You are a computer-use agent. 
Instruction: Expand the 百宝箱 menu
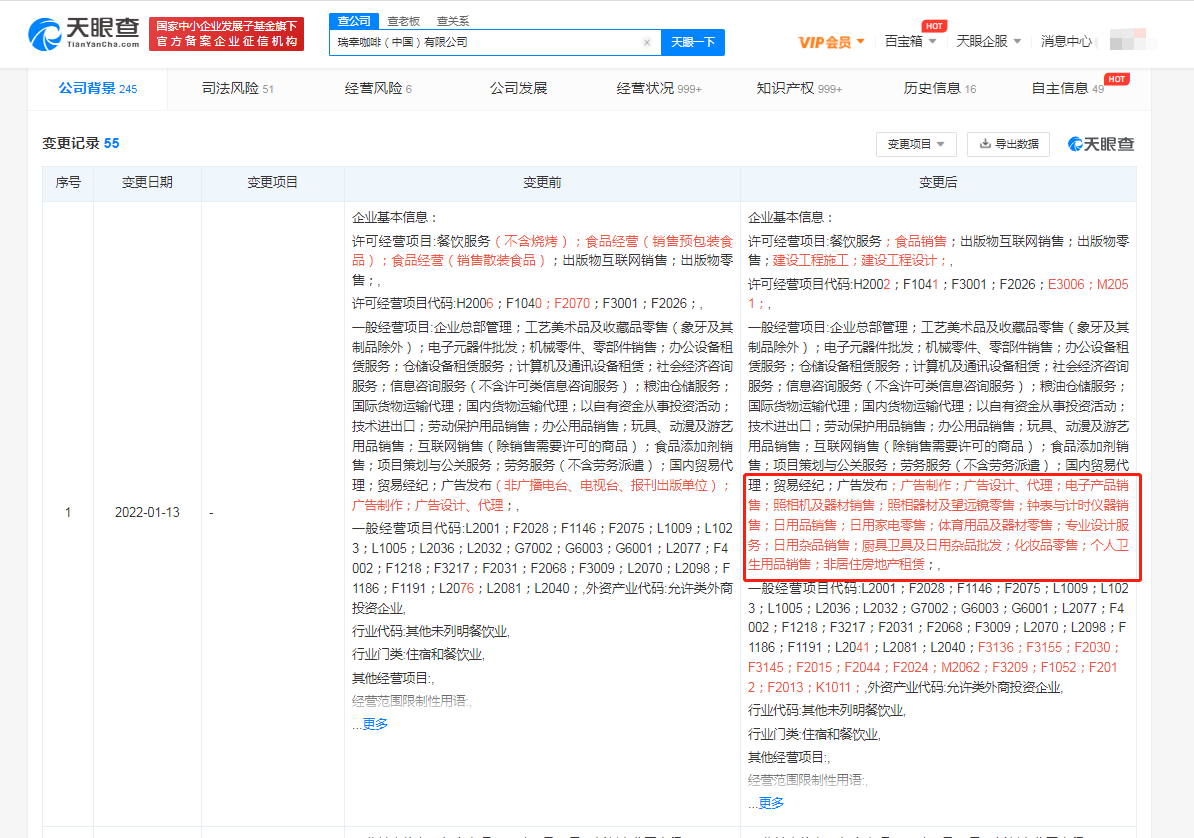(x=910, y=41)
